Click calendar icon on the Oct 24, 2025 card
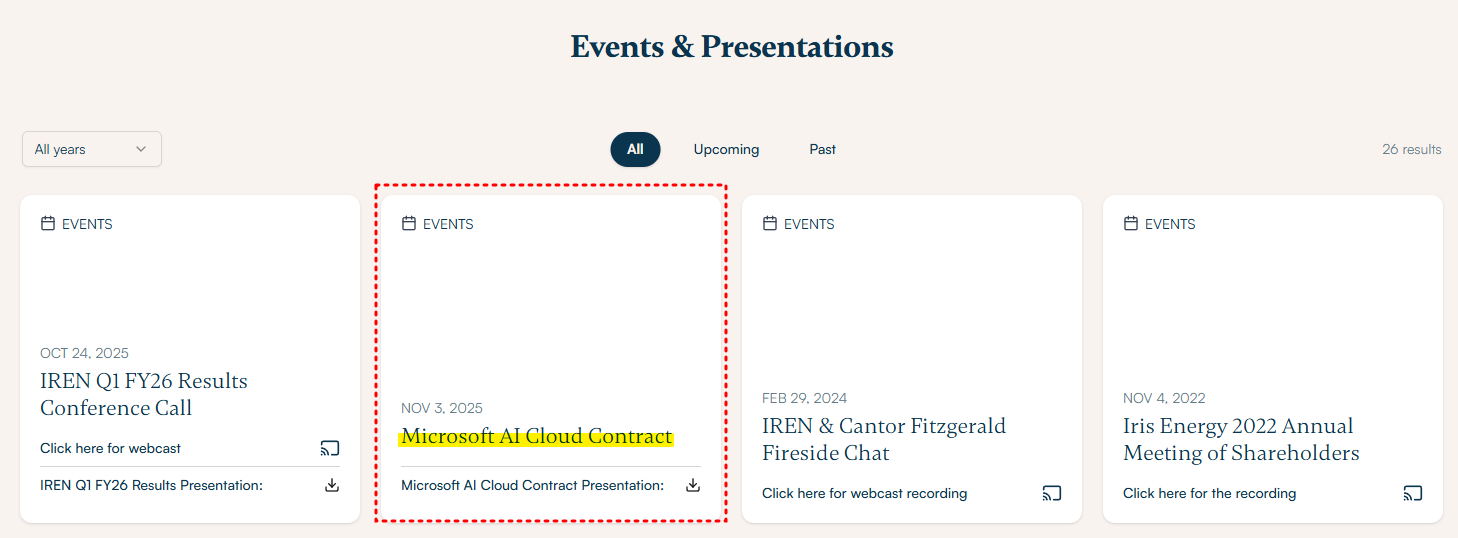The width and height of the screenshot is (1458, 538). point(48,224)
